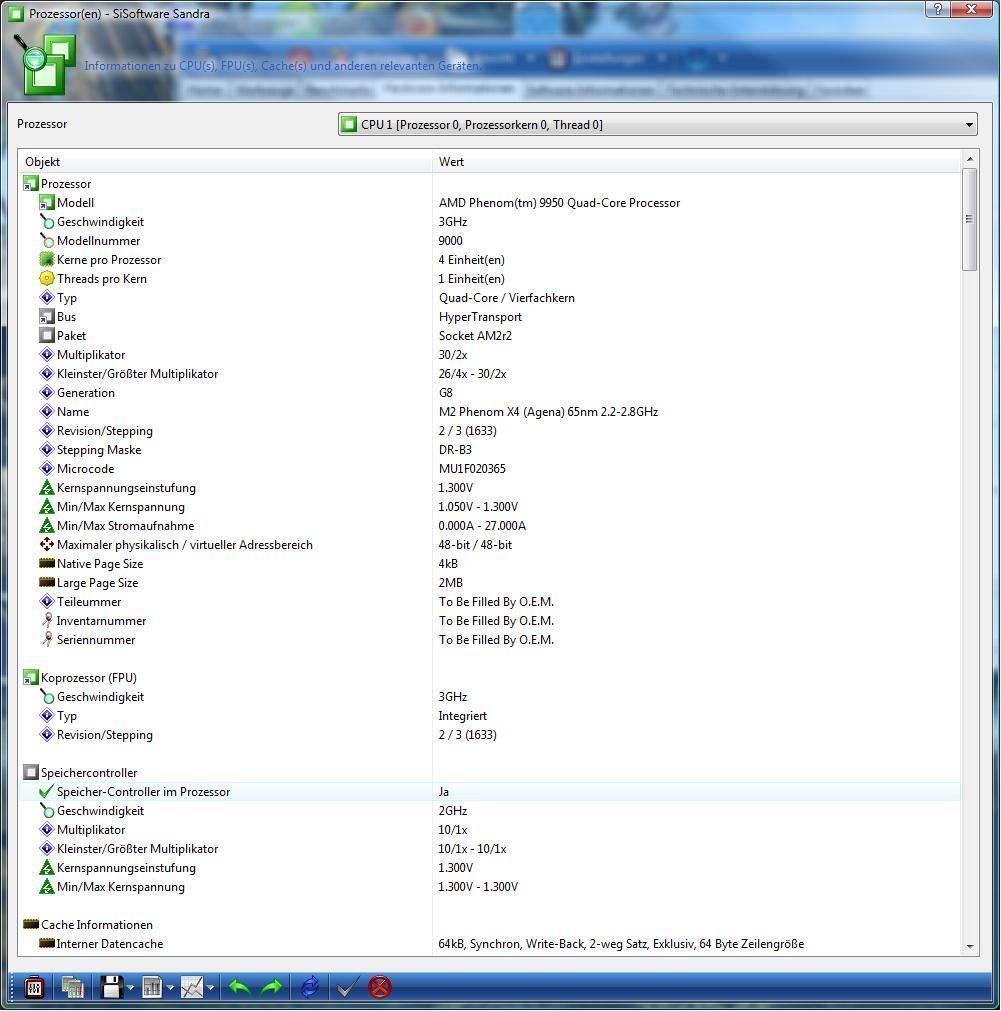The height and width of the screenshot is (1011, 1001).
Task: Go forward with the green right arrow
Action: tap(272, 987)
